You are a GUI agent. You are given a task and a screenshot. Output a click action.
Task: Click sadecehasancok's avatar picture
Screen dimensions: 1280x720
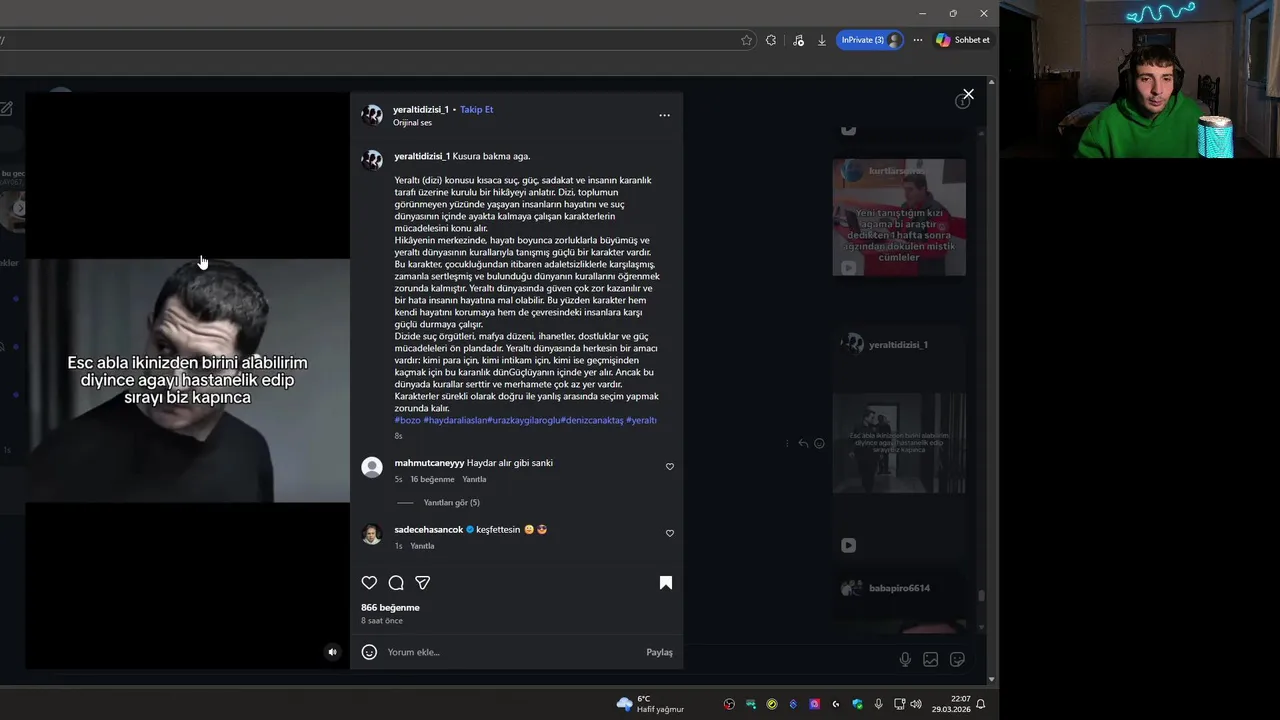pos(372,534)
